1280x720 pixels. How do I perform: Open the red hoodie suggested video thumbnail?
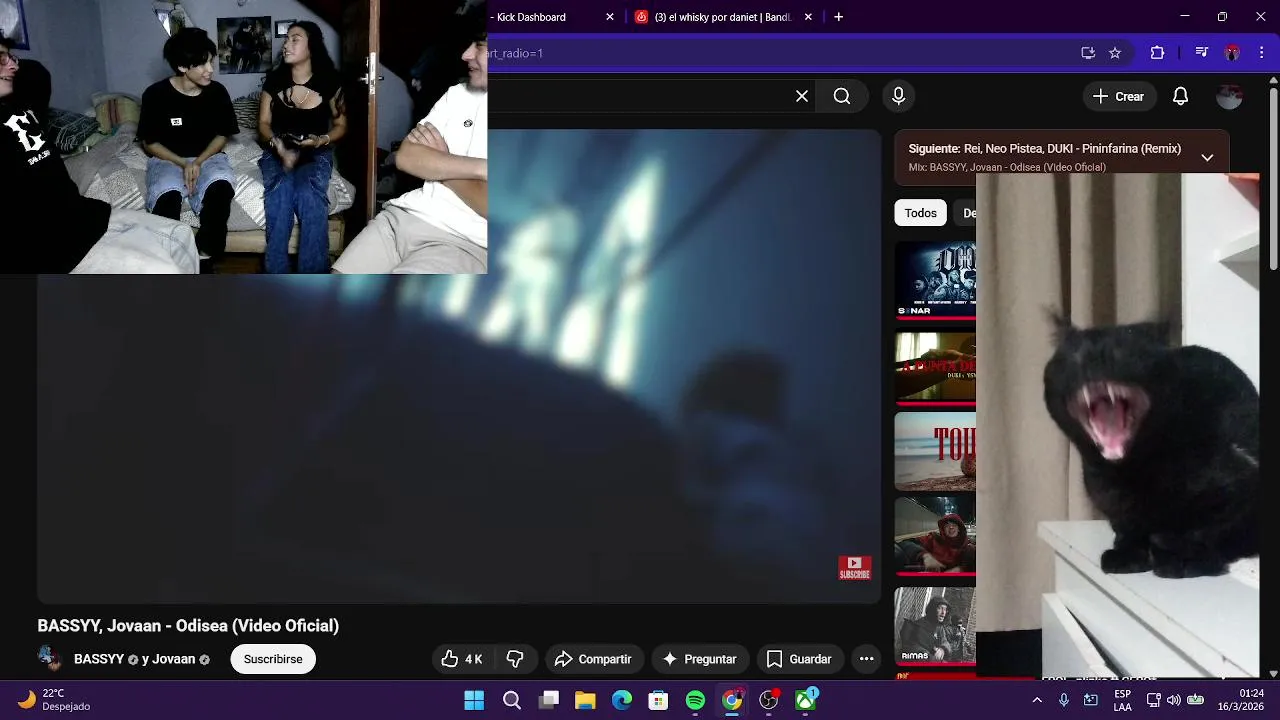(935, 536)
